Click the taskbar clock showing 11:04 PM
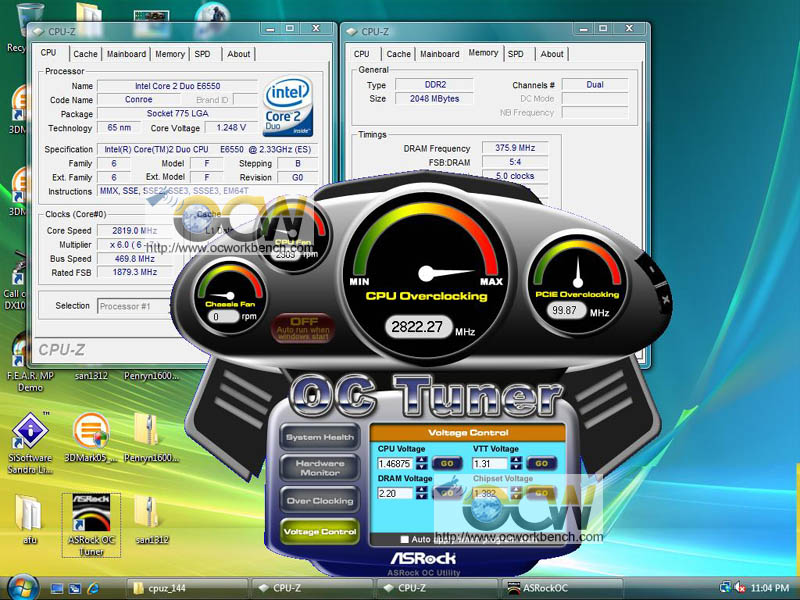This screenshot has height=600, width=800. point(770,588)
